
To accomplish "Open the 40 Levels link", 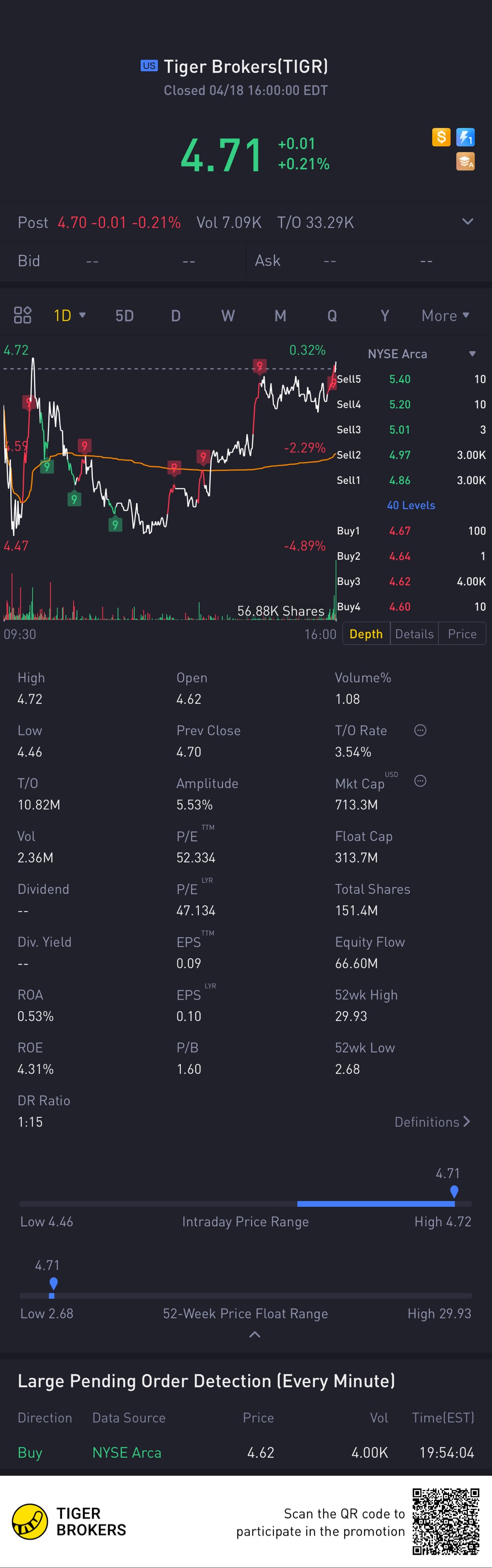I will 411,505.
